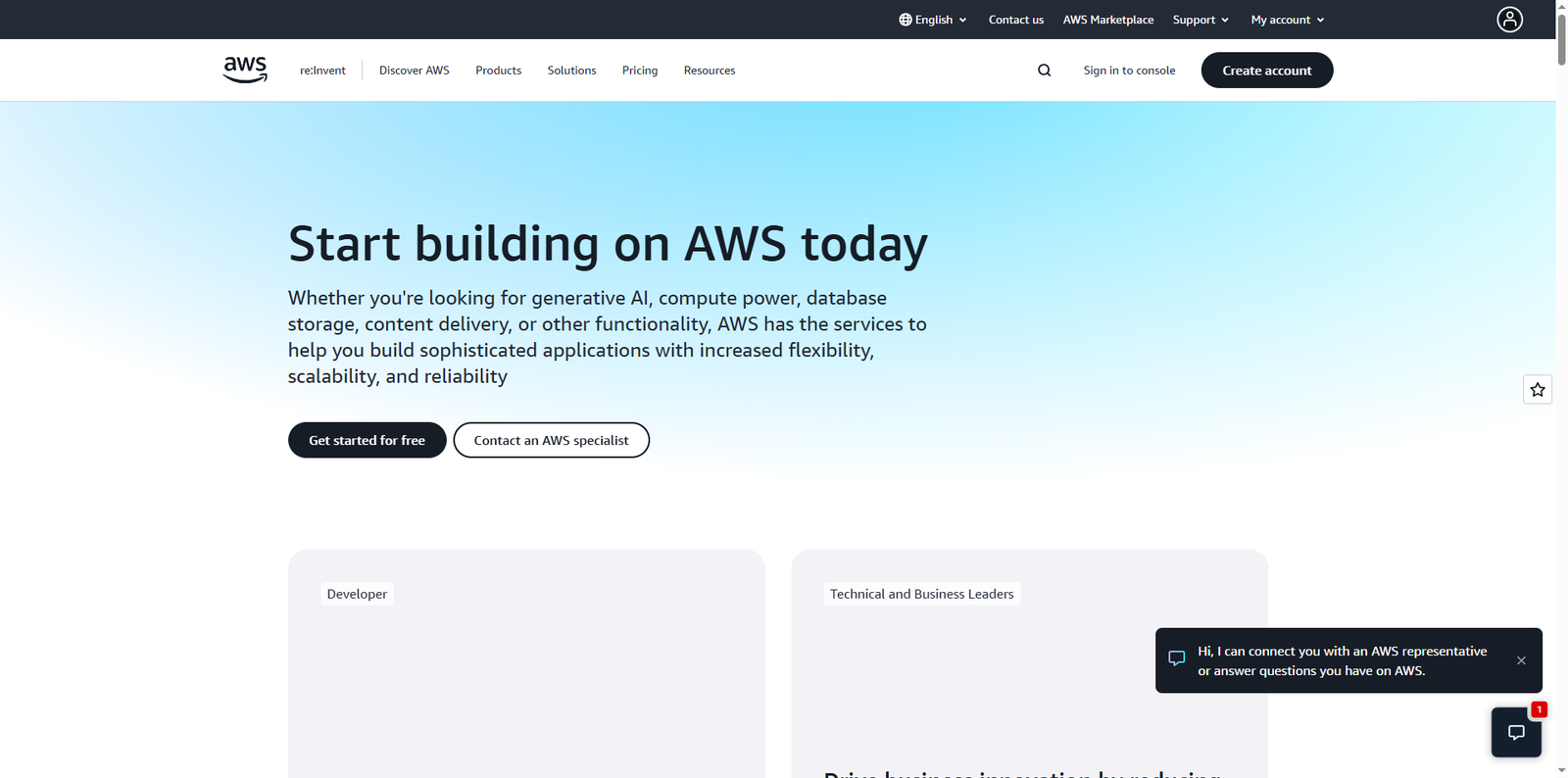Click the Start building on AWS today heading
1568x778 pixels.
[608, 244]
